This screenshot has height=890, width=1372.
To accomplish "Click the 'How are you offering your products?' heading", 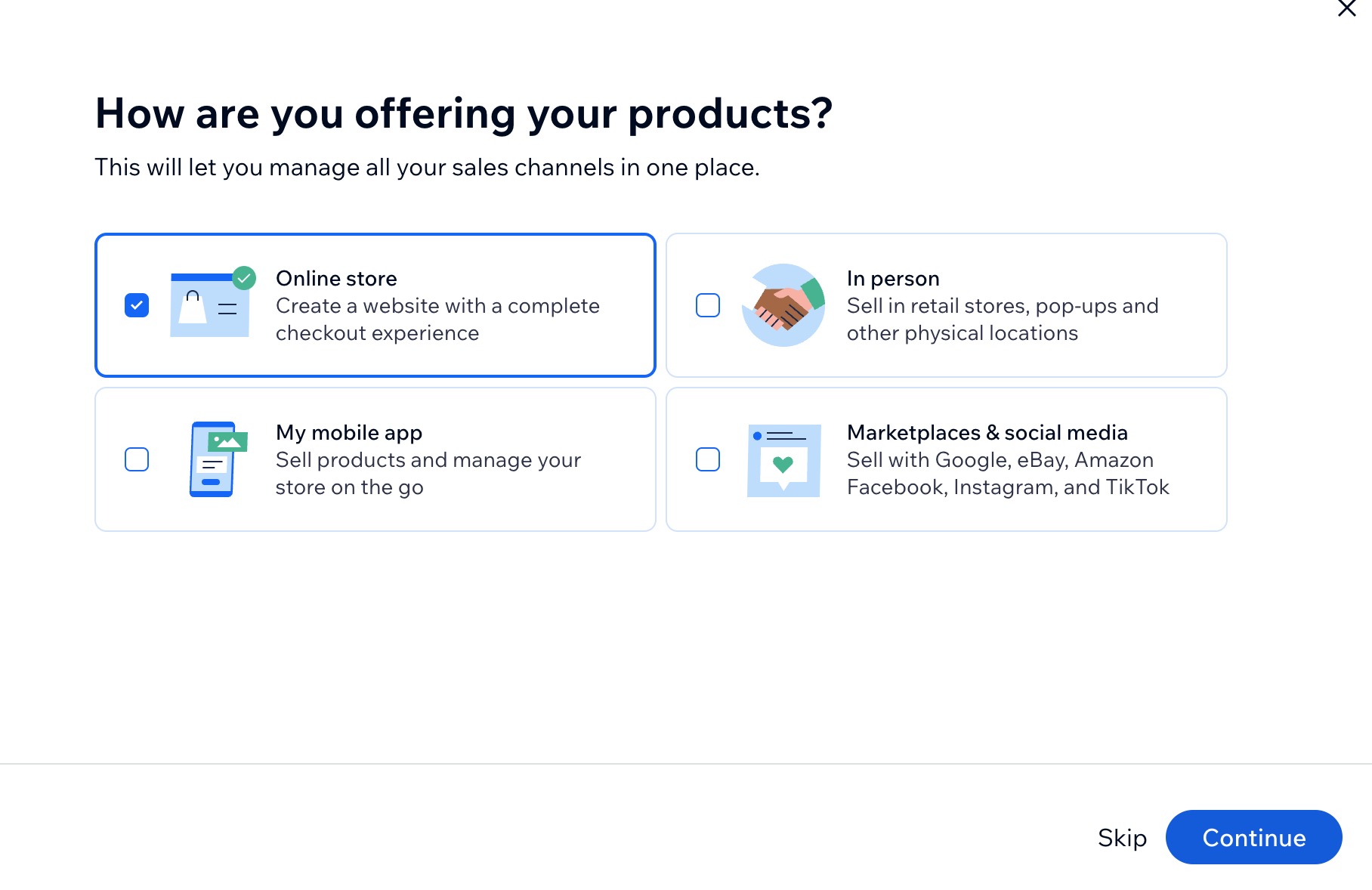I will tap(463, 113).
